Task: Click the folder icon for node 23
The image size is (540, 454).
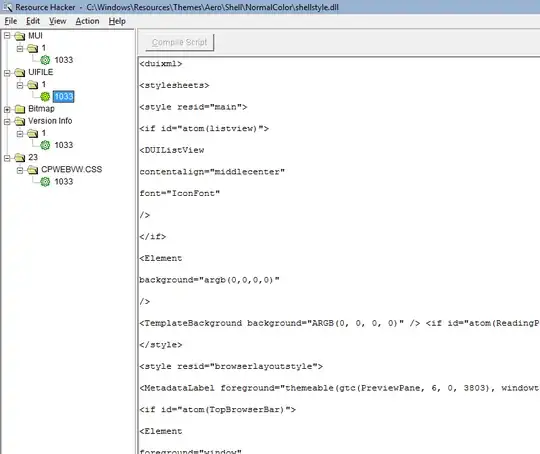Action: [20, 158]
